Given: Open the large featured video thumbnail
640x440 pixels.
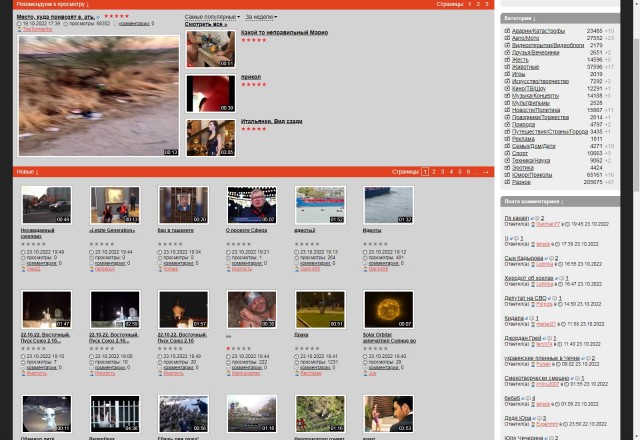Looking at the screenshot, I should 98,97.
